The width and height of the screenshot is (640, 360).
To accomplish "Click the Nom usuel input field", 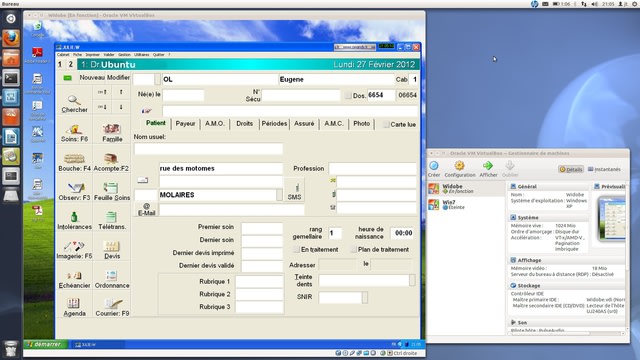I will tap(209, 149).
